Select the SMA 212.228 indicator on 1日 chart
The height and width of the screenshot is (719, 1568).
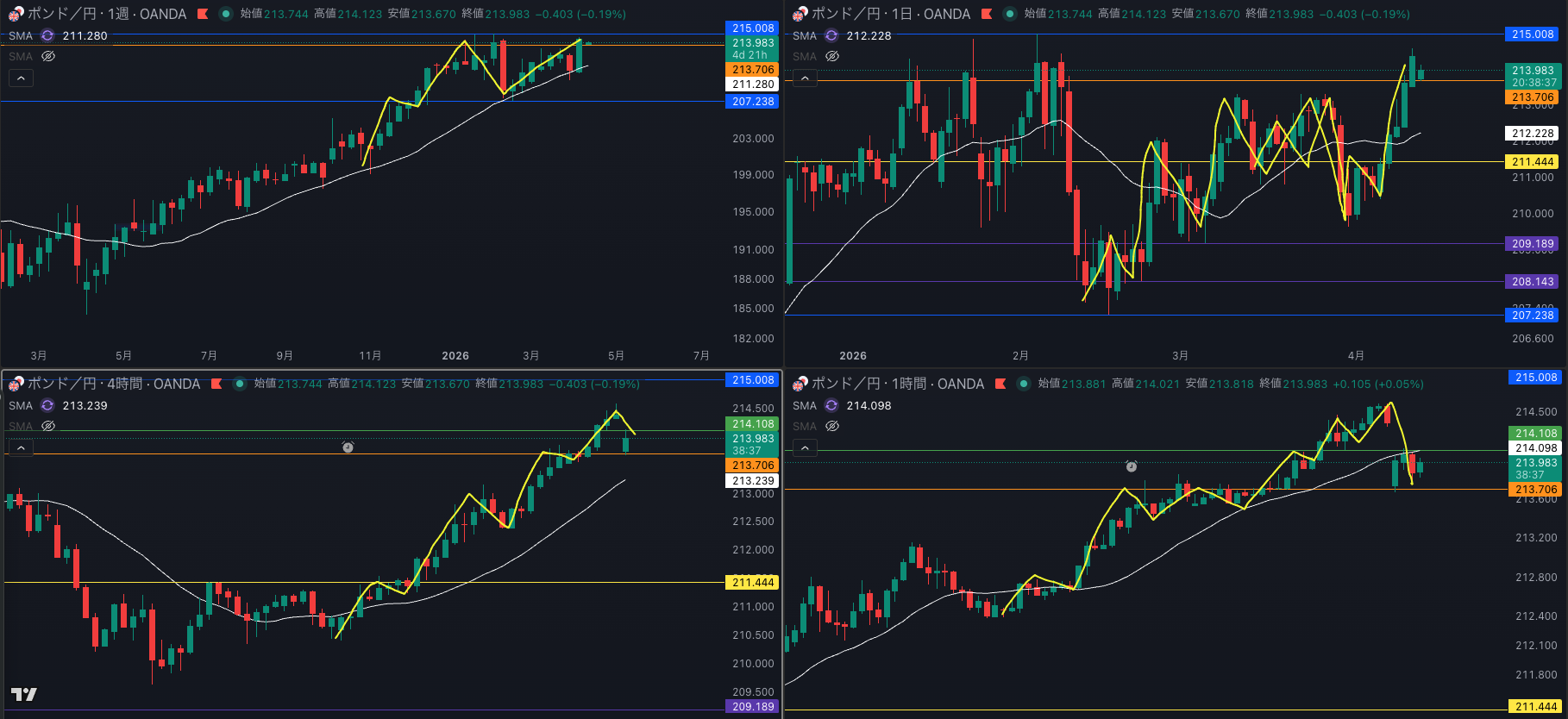click(842, 35)
